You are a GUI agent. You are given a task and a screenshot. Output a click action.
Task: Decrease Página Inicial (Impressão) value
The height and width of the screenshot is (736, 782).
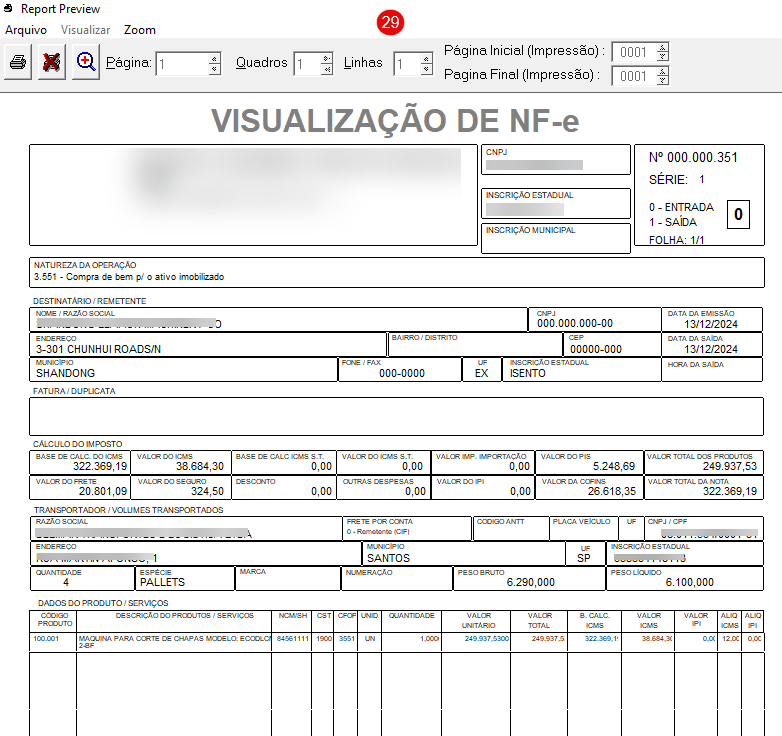point(663,56)
